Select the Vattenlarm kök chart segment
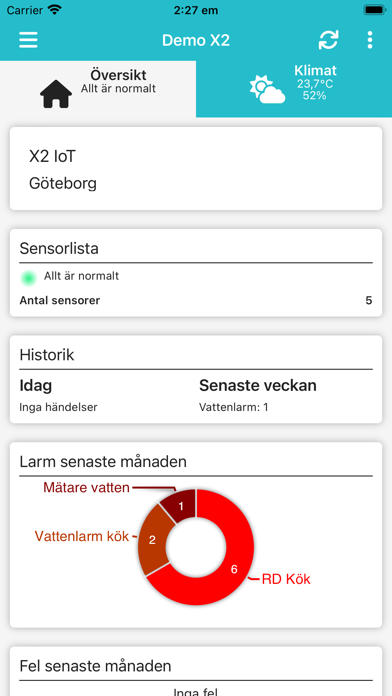This screenshot has height=696, width=392. [152, 540]
